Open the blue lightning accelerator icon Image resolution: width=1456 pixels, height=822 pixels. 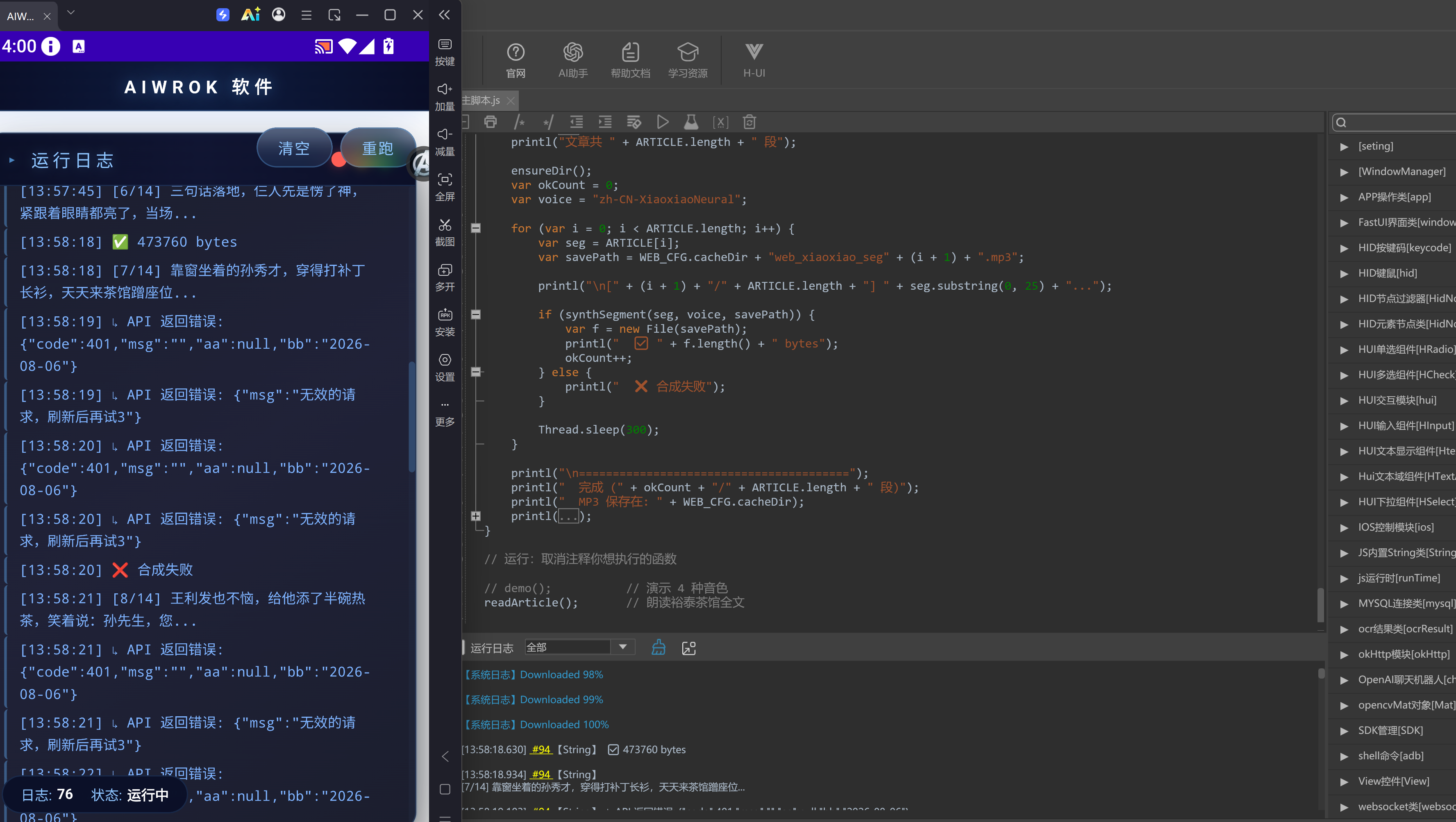(x=223, y=15)
